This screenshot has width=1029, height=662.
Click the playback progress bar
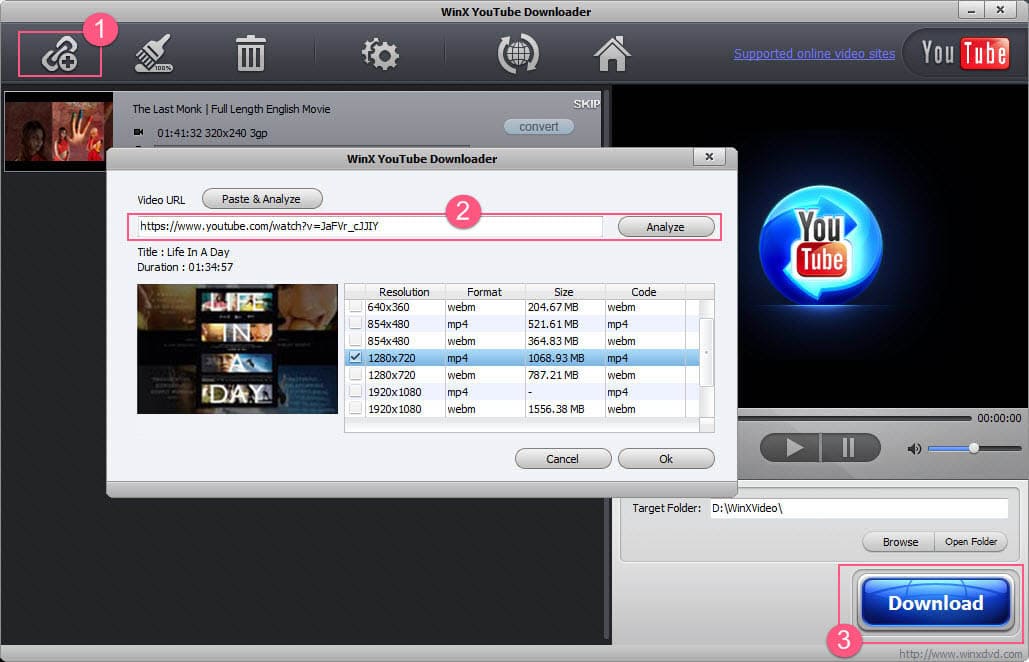[x=854, y=418]
